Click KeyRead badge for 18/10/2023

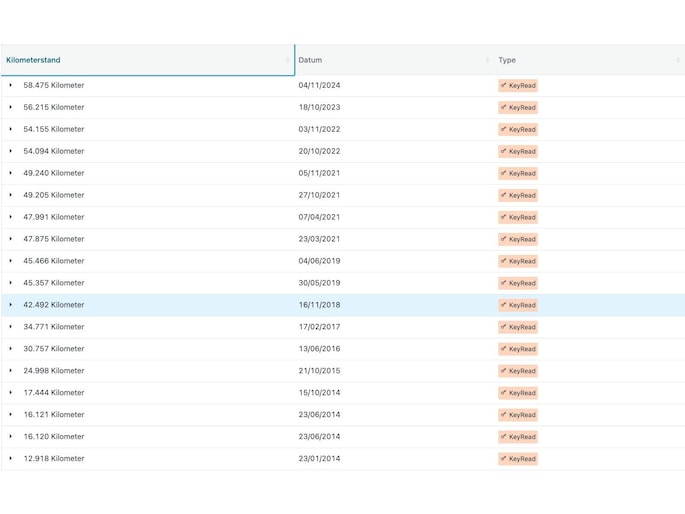[x=518, y=108]
